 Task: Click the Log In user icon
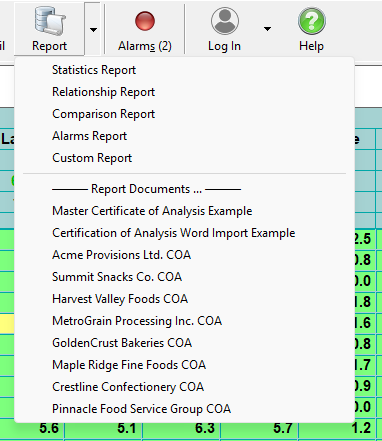[225, 21]
